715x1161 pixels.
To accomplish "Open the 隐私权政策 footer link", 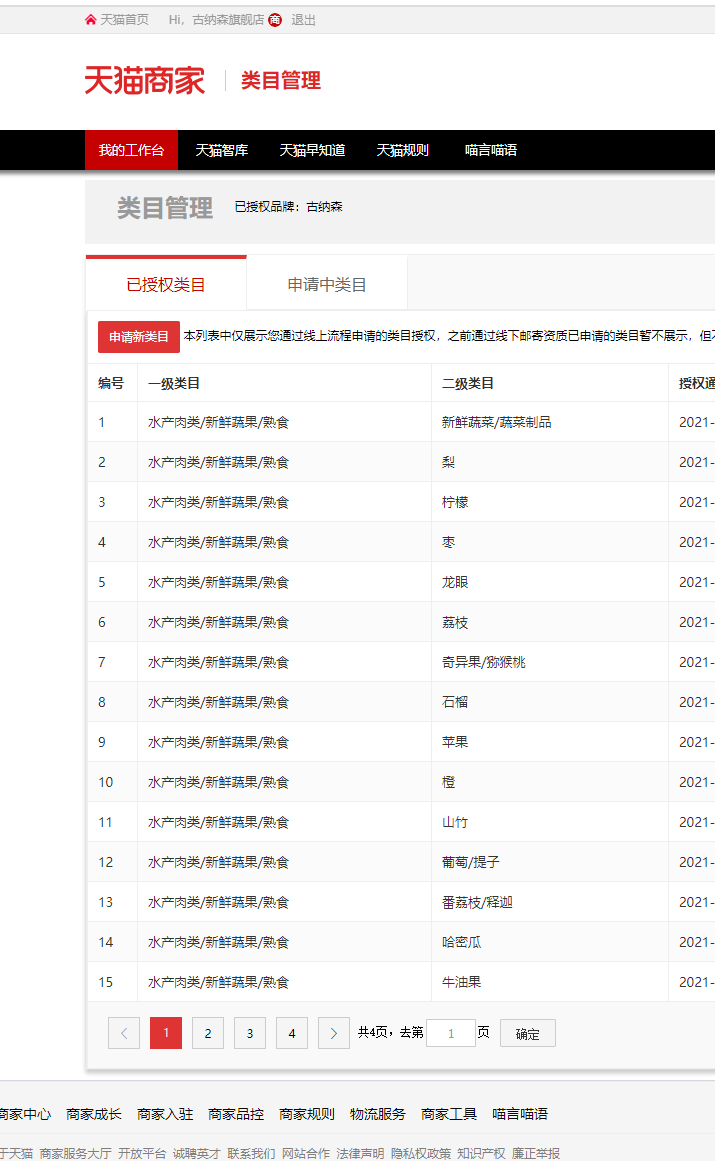I will 421,1154.
